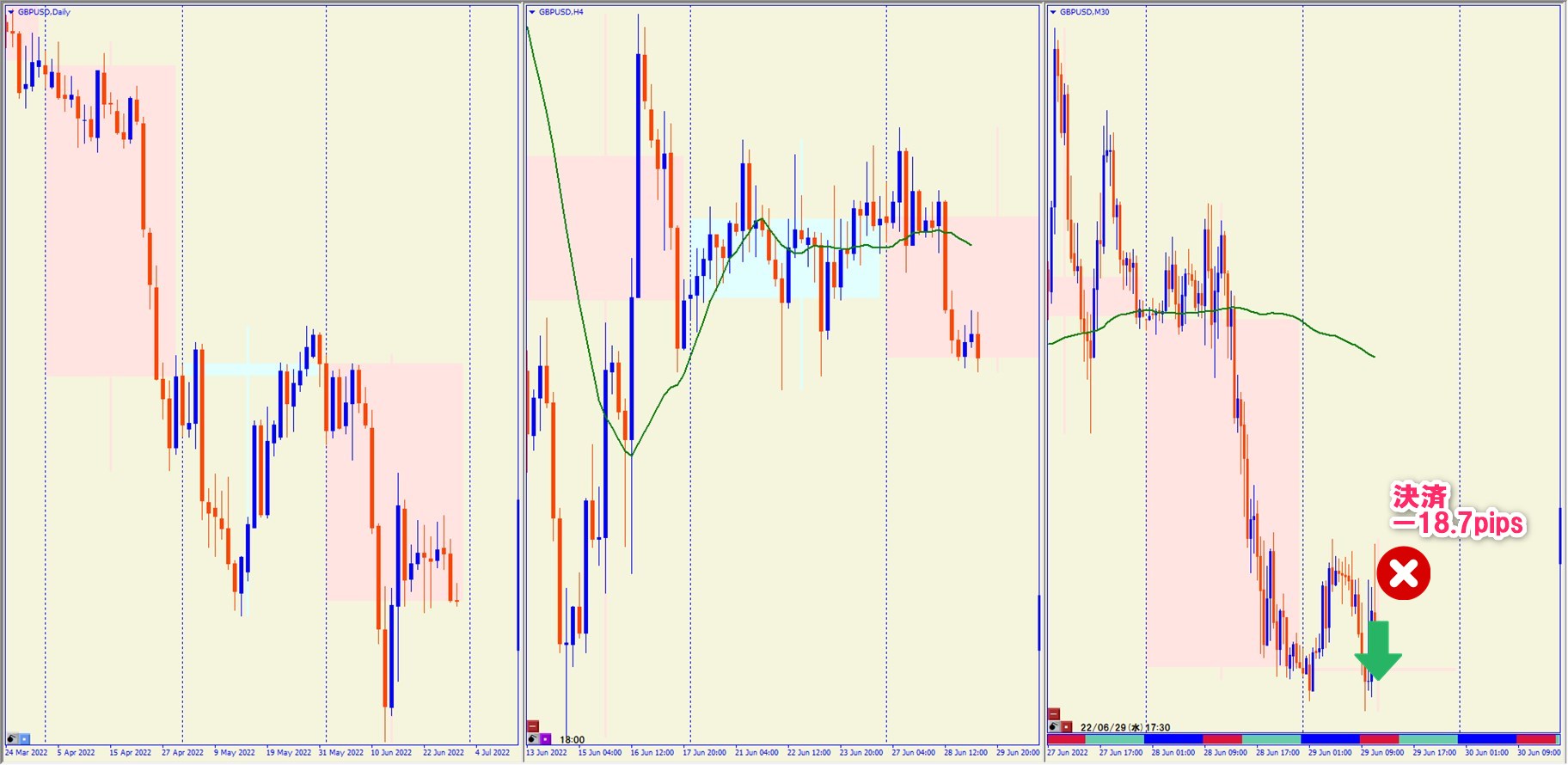The height and width of the screenshot is (765, 1568).
Task: Click the first red session bar segment
Action: click(1066, 739)
